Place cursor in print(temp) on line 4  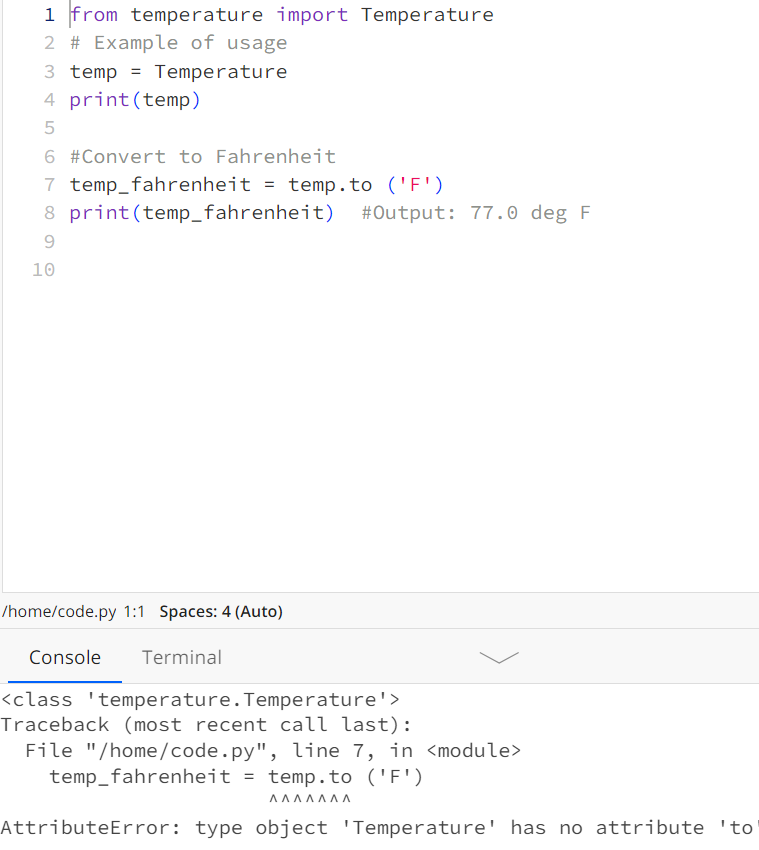tap(135, 100)
